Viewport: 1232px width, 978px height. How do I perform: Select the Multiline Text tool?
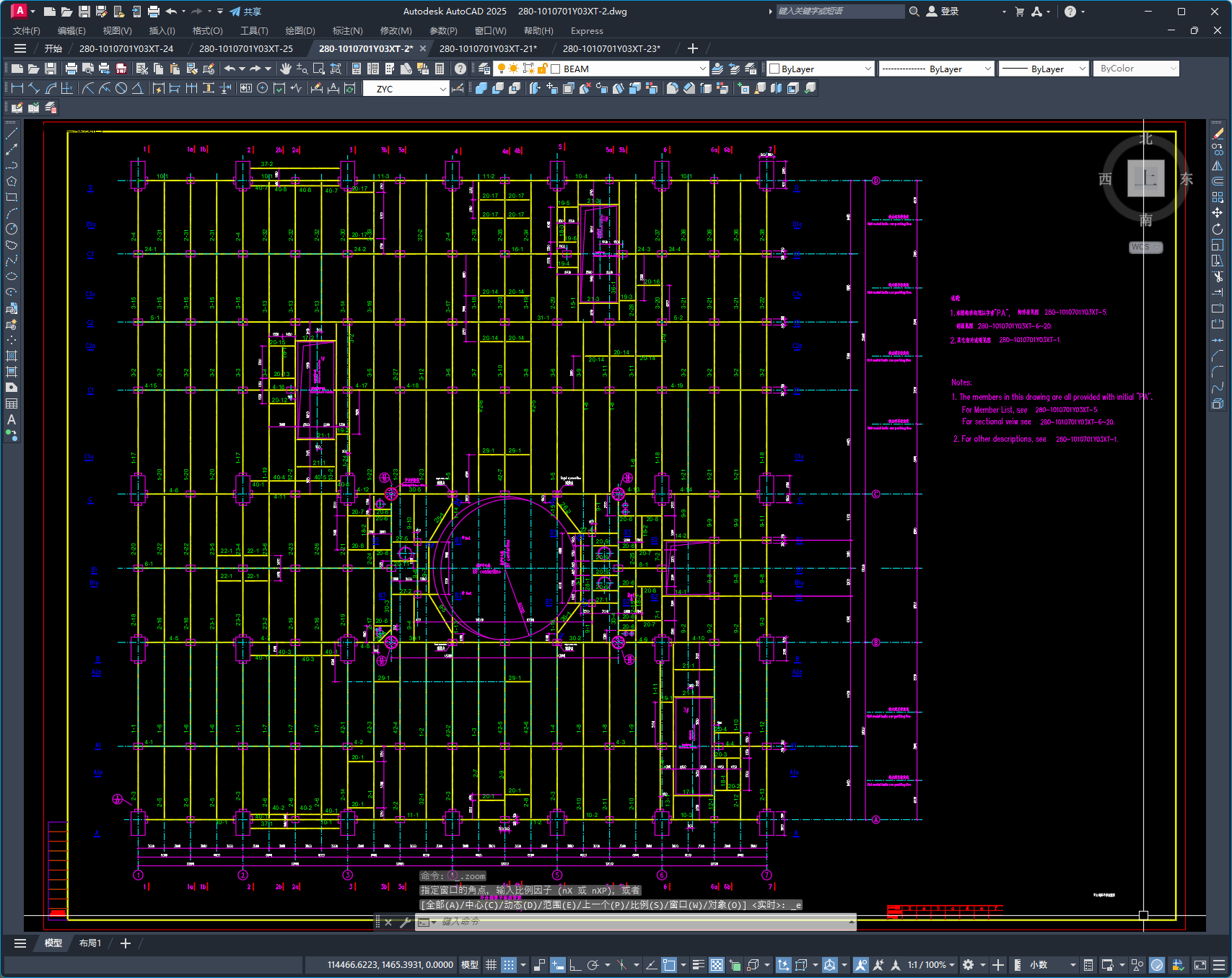[x=12, y=419]
